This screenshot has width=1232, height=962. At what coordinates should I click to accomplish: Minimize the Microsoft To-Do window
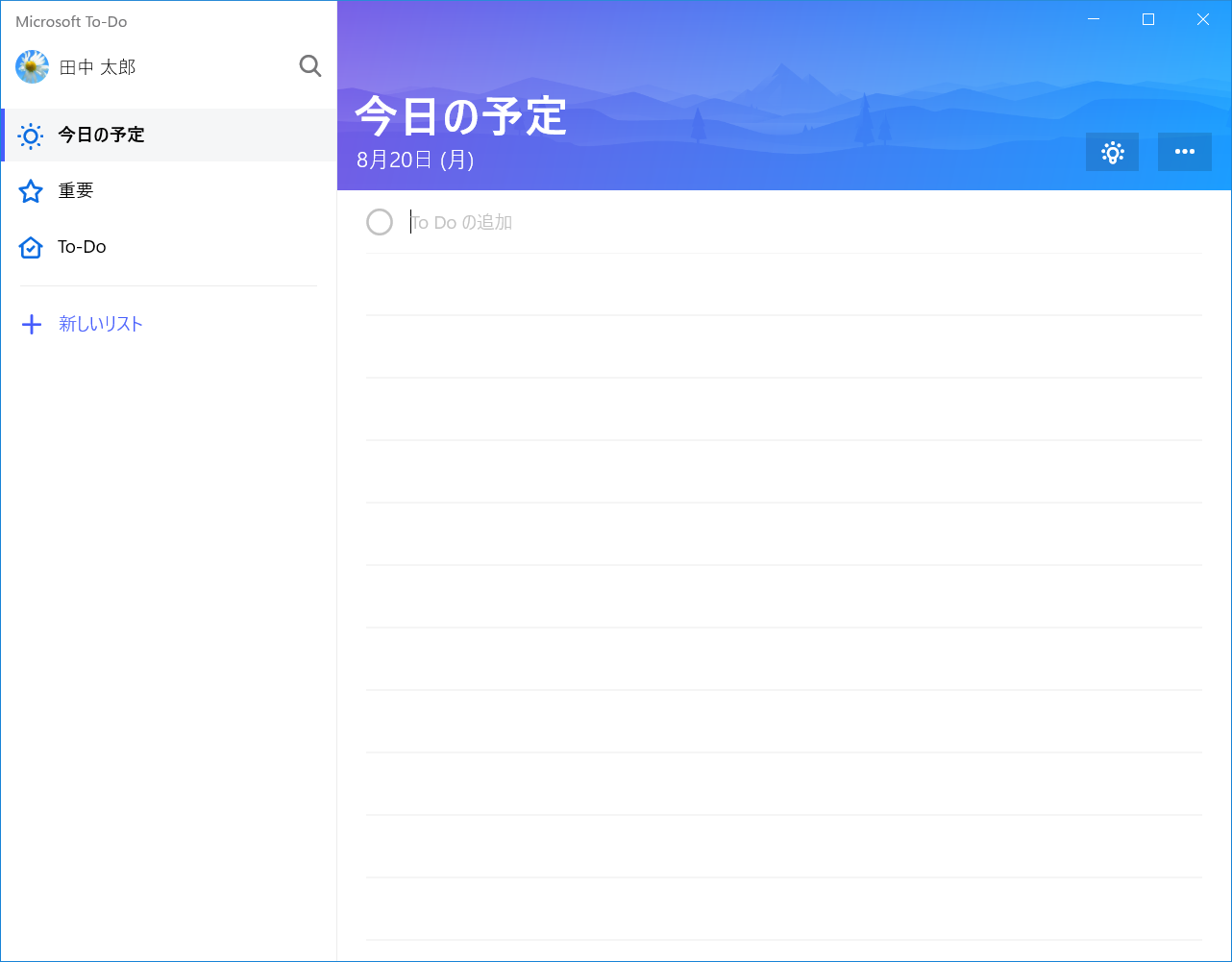tap(1093, 18)
